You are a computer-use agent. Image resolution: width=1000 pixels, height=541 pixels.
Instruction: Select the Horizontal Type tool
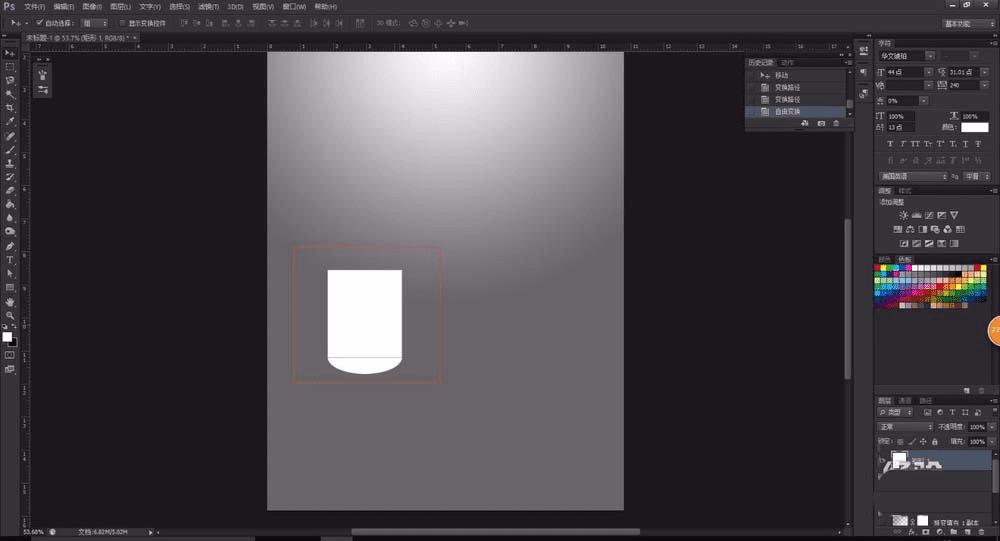10,260
